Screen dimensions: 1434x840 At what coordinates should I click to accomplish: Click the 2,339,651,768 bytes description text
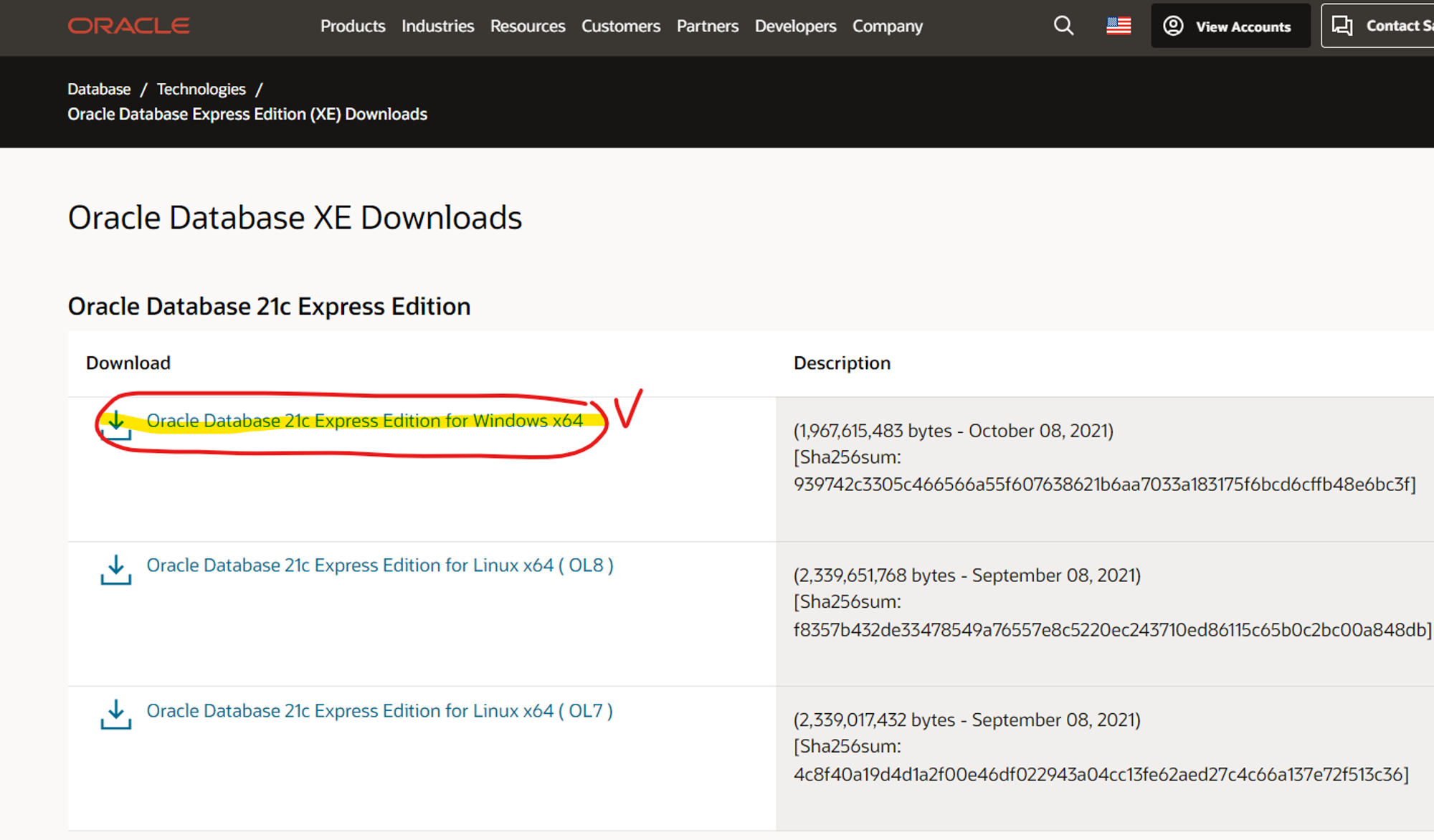click(967, 576)
